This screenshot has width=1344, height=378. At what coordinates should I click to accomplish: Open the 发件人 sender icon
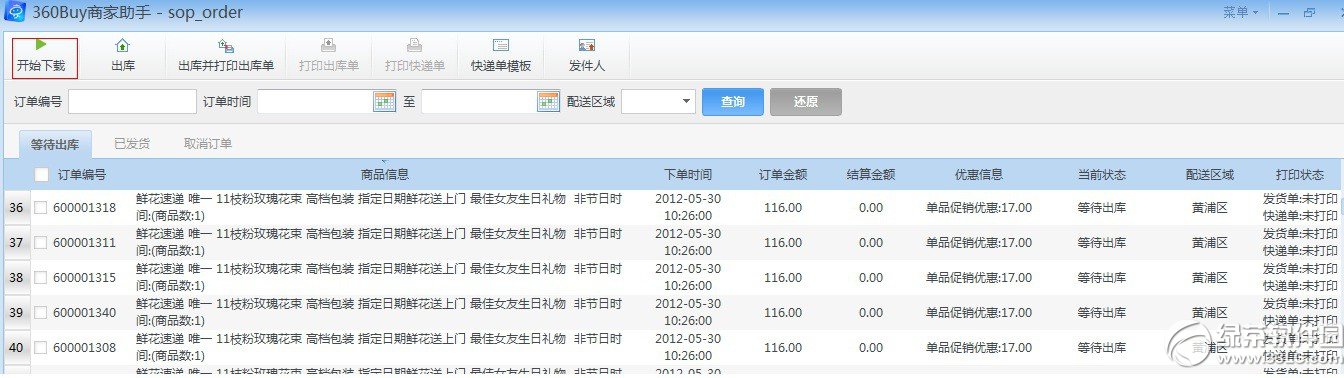tap(587, 46)
